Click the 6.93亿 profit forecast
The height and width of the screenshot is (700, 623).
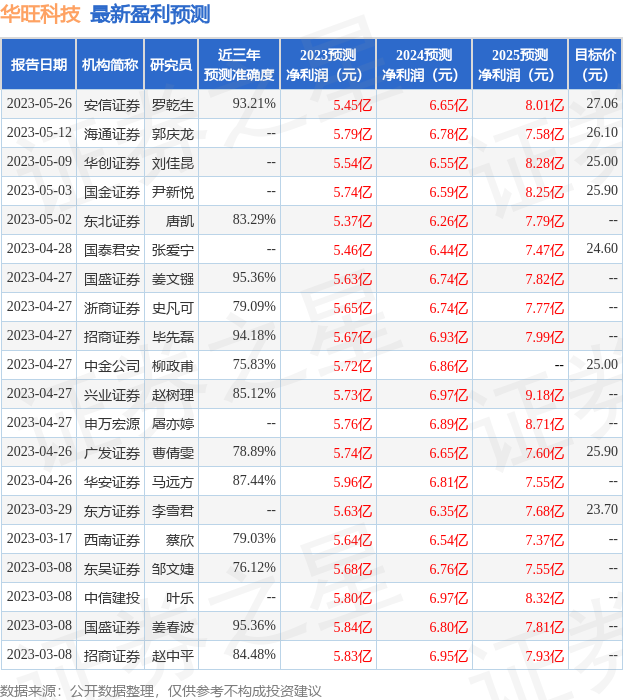449,338
